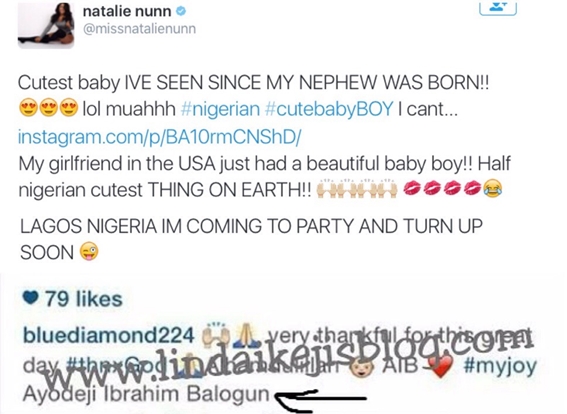Click natalie nunn's profile picture
This screenshot has width=567, height=414.
(46, 25)
